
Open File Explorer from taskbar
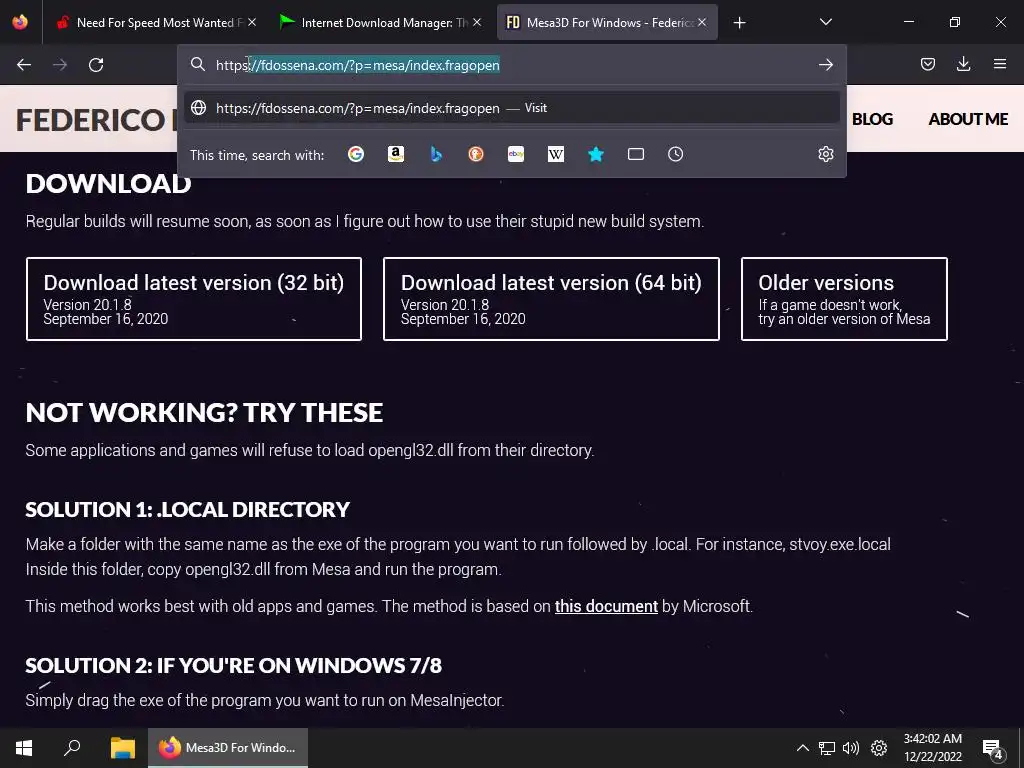coord(122,748)
